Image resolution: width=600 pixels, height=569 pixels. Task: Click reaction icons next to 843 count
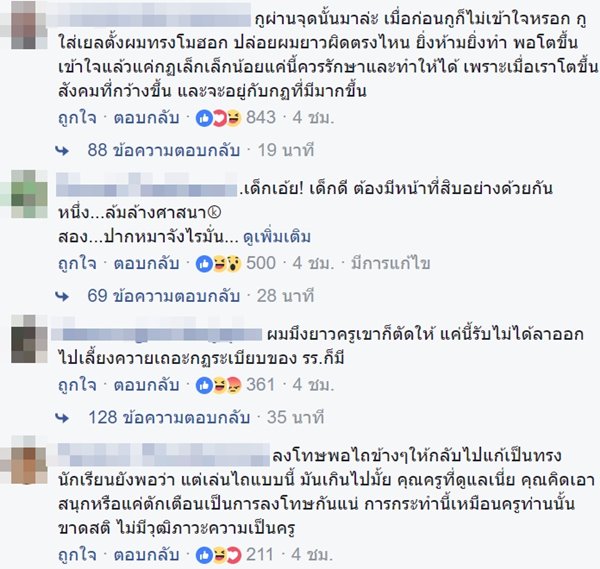click(218, 118)
